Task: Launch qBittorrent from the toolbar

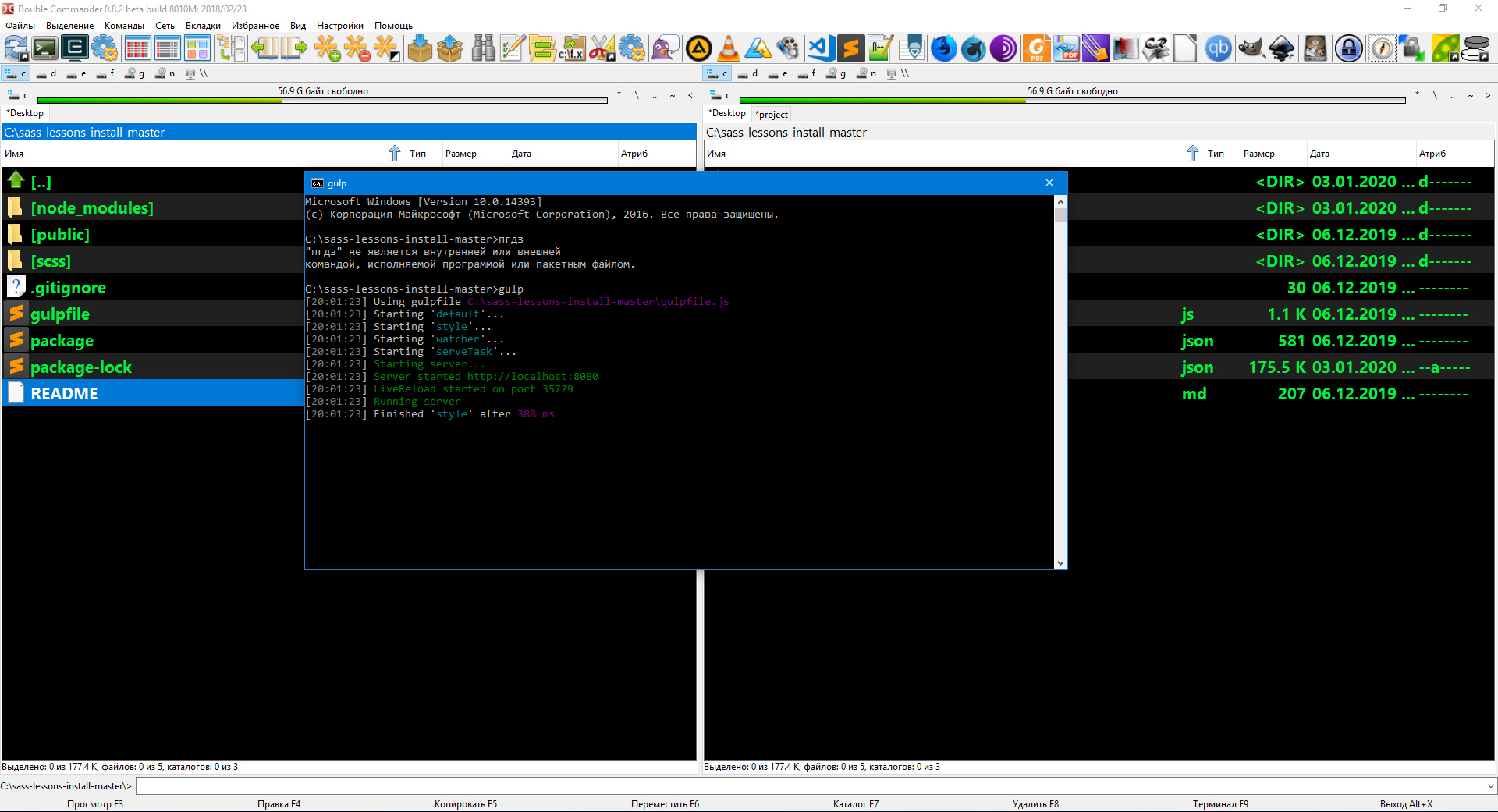Action: click(1218, 49)
